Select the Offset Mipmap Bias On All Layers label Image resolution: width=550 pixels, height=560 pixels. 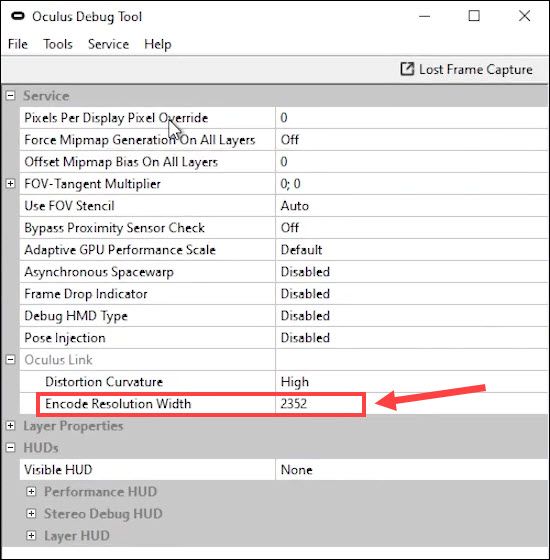tap(121, 162)
